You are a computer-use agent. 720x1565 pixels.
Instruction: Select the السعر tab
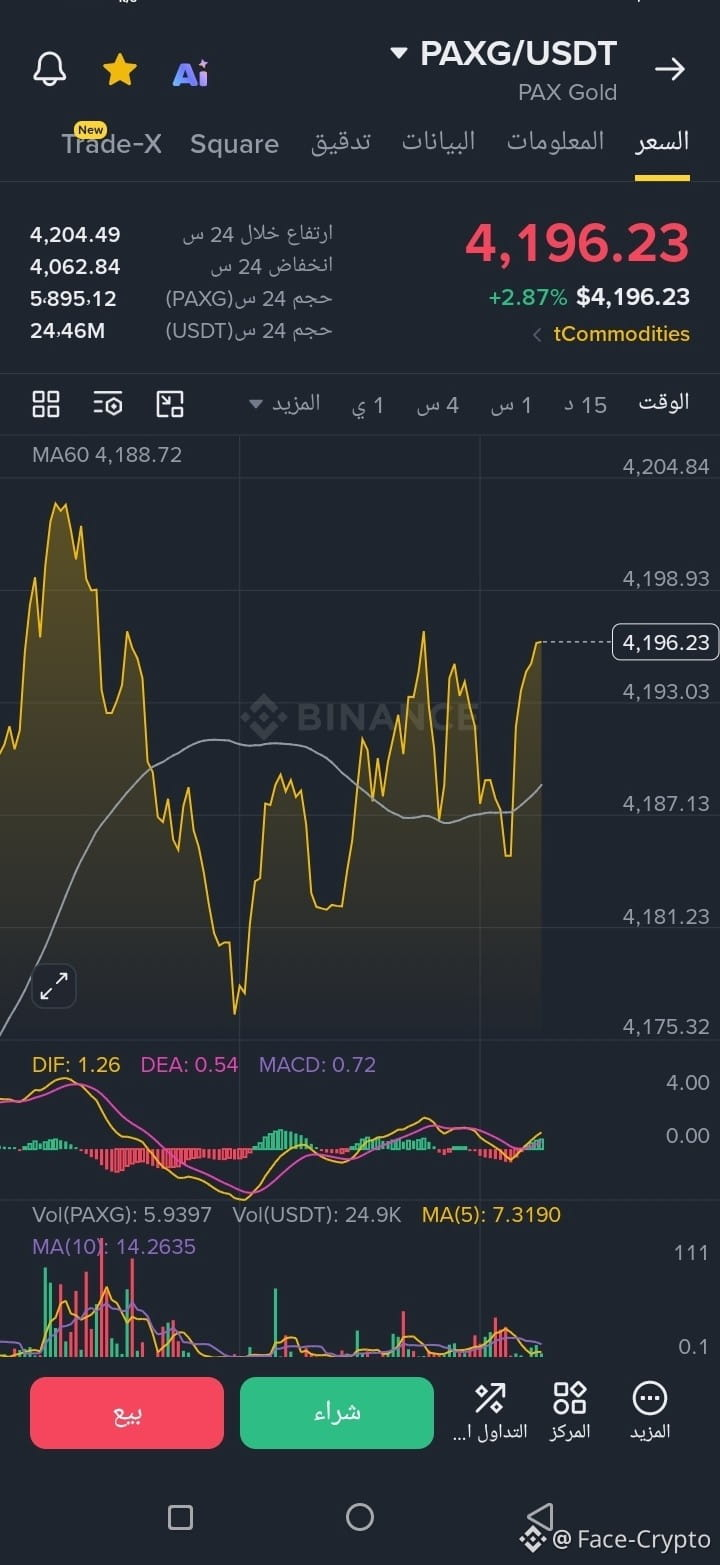(662, 141)
